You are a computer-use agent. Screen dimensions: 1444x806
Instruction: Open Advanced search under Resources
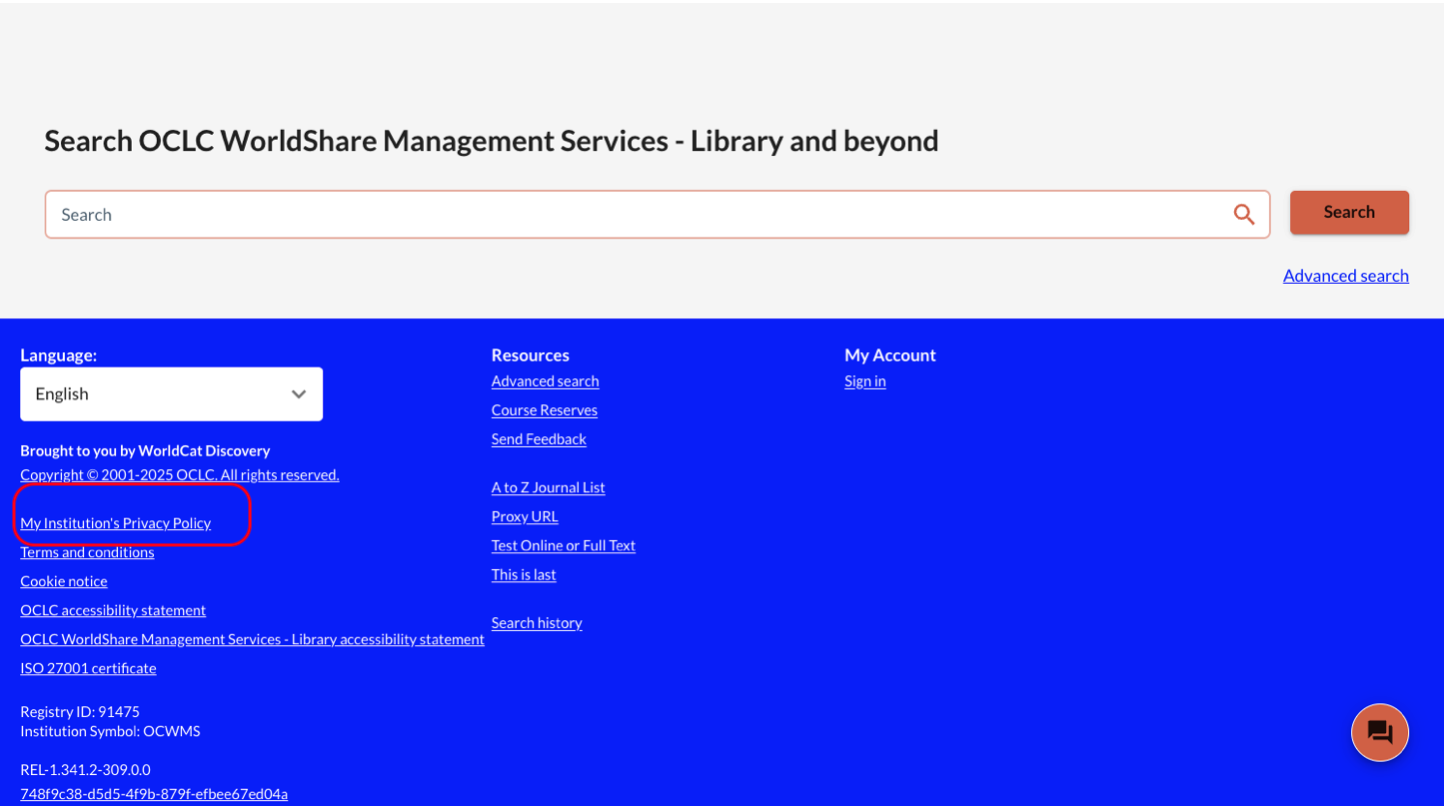[x=545, y=381]
